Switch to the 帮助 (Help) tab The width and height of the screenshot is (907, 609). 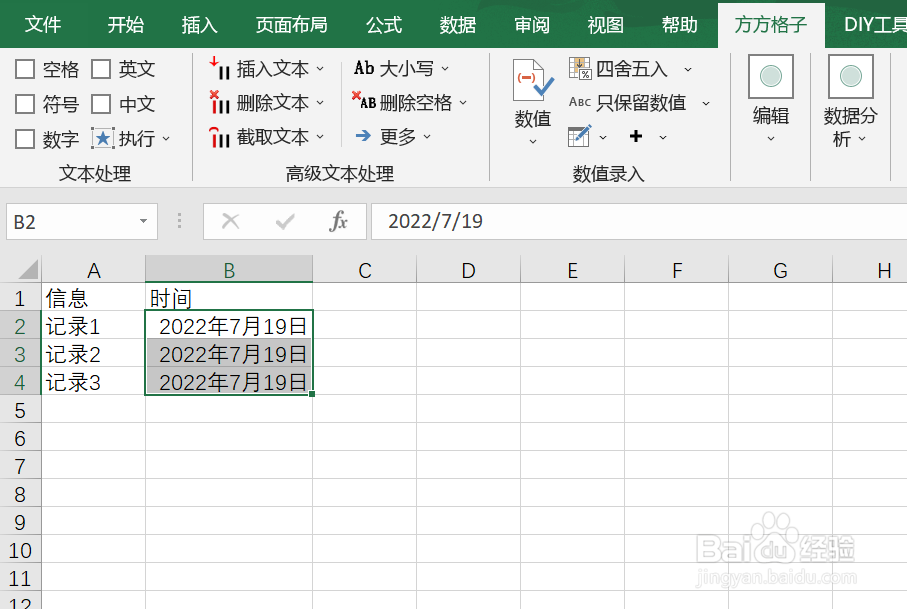pyautogui.click(x=680, y=24)
